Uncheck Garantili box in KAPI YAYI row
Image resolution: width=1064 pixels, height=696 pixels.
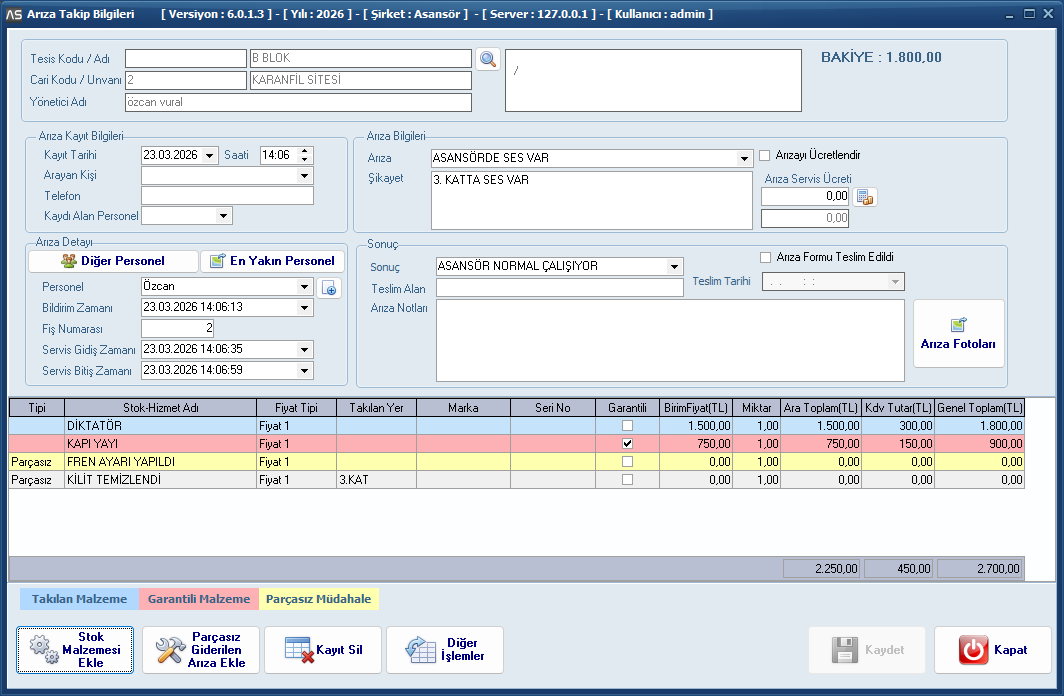coord(627,443)
